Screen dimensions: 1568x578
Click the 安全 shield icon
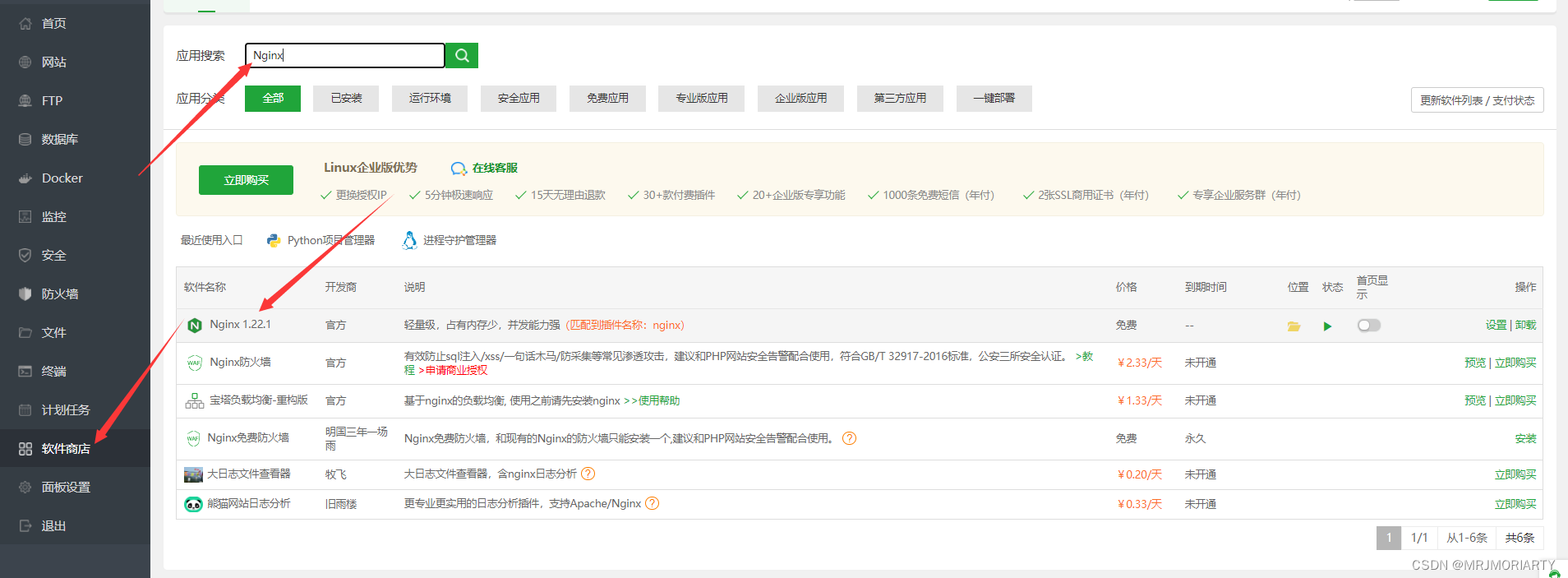25,256
